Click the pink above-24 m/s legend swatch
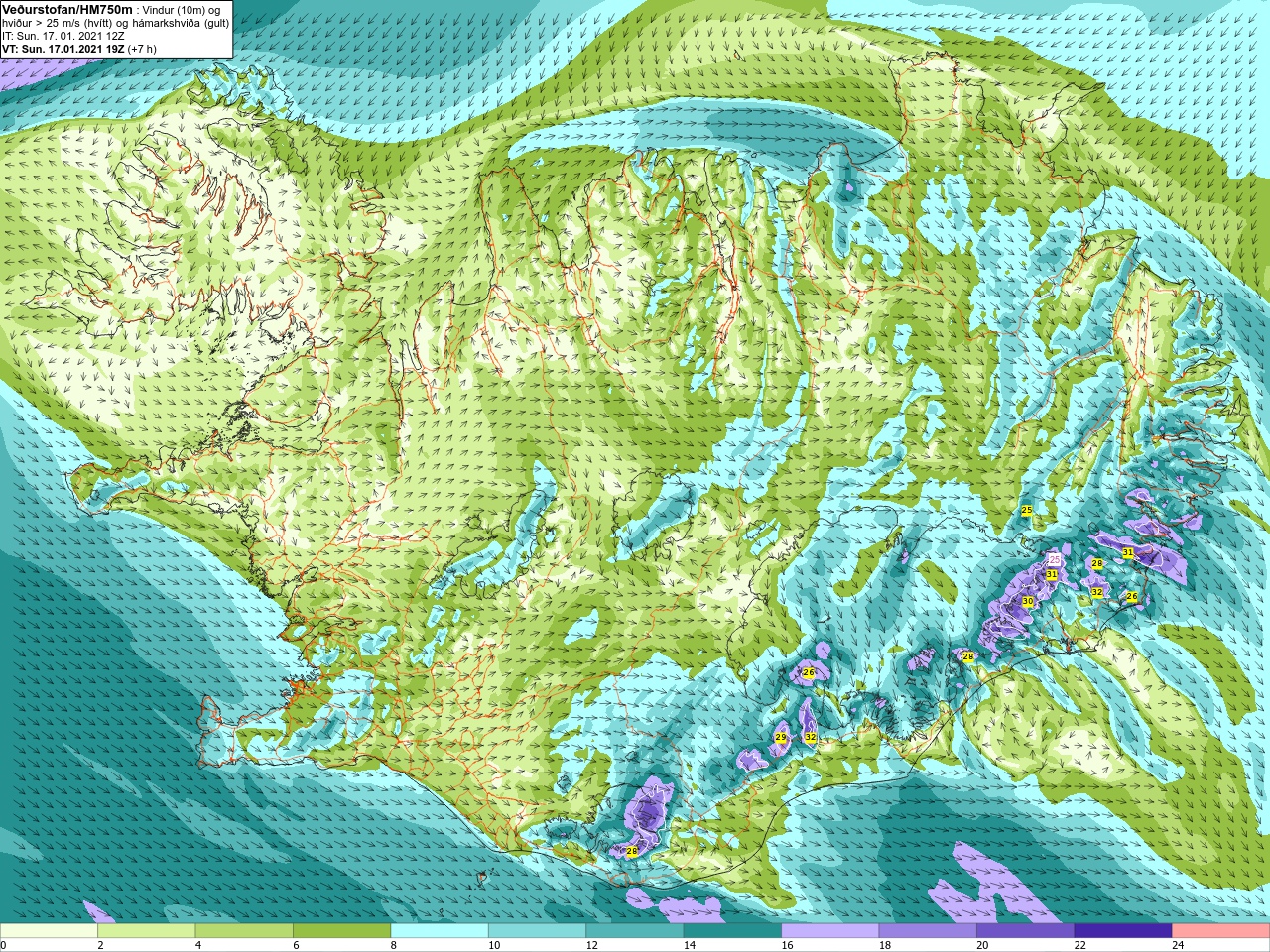1270x952 pixels. pyautogui.click(x=1221, y=931)
